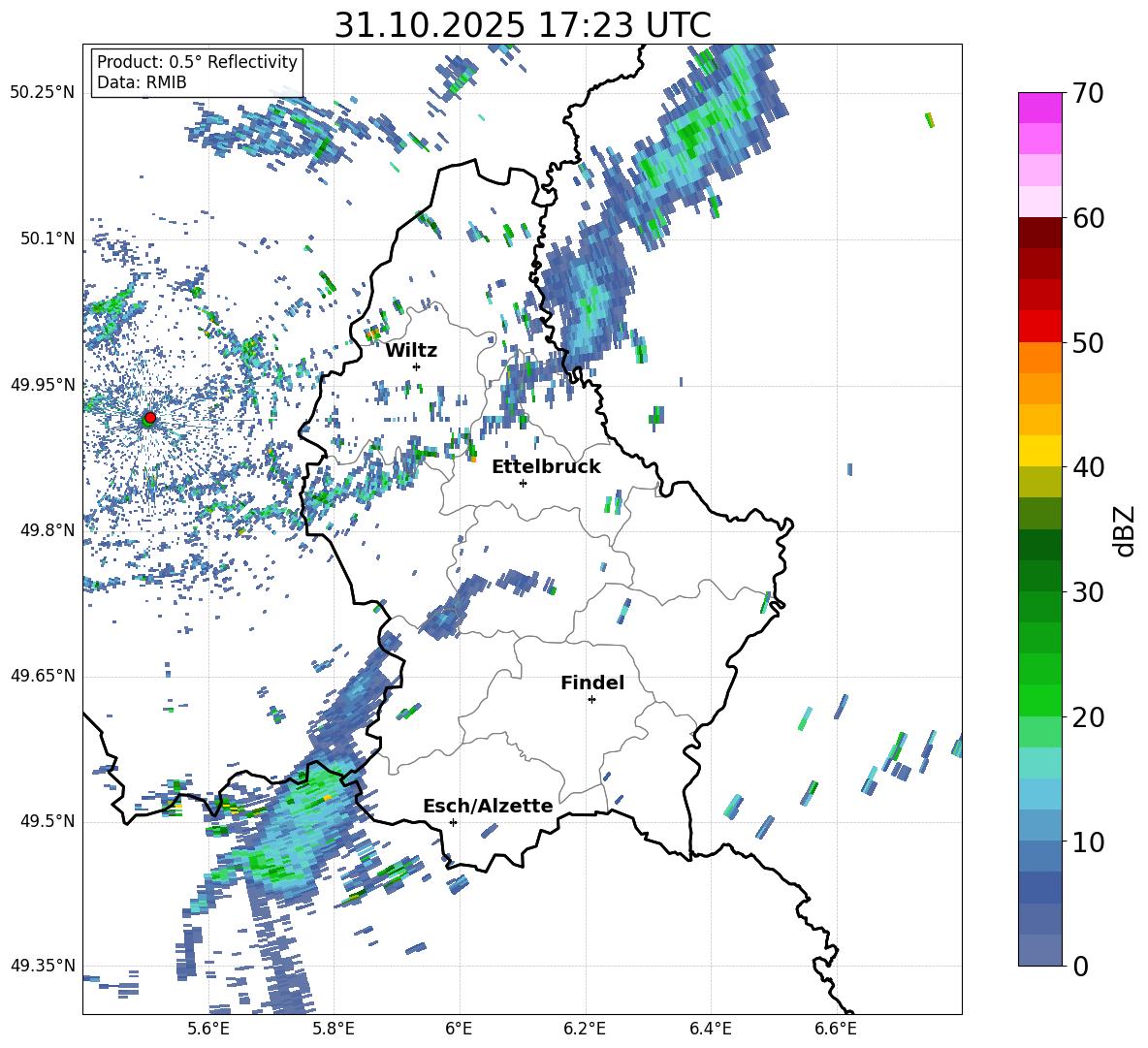Click the colorbar tick value 40
This screenshot has height=1048, width=1148.
pos(1087,467)
